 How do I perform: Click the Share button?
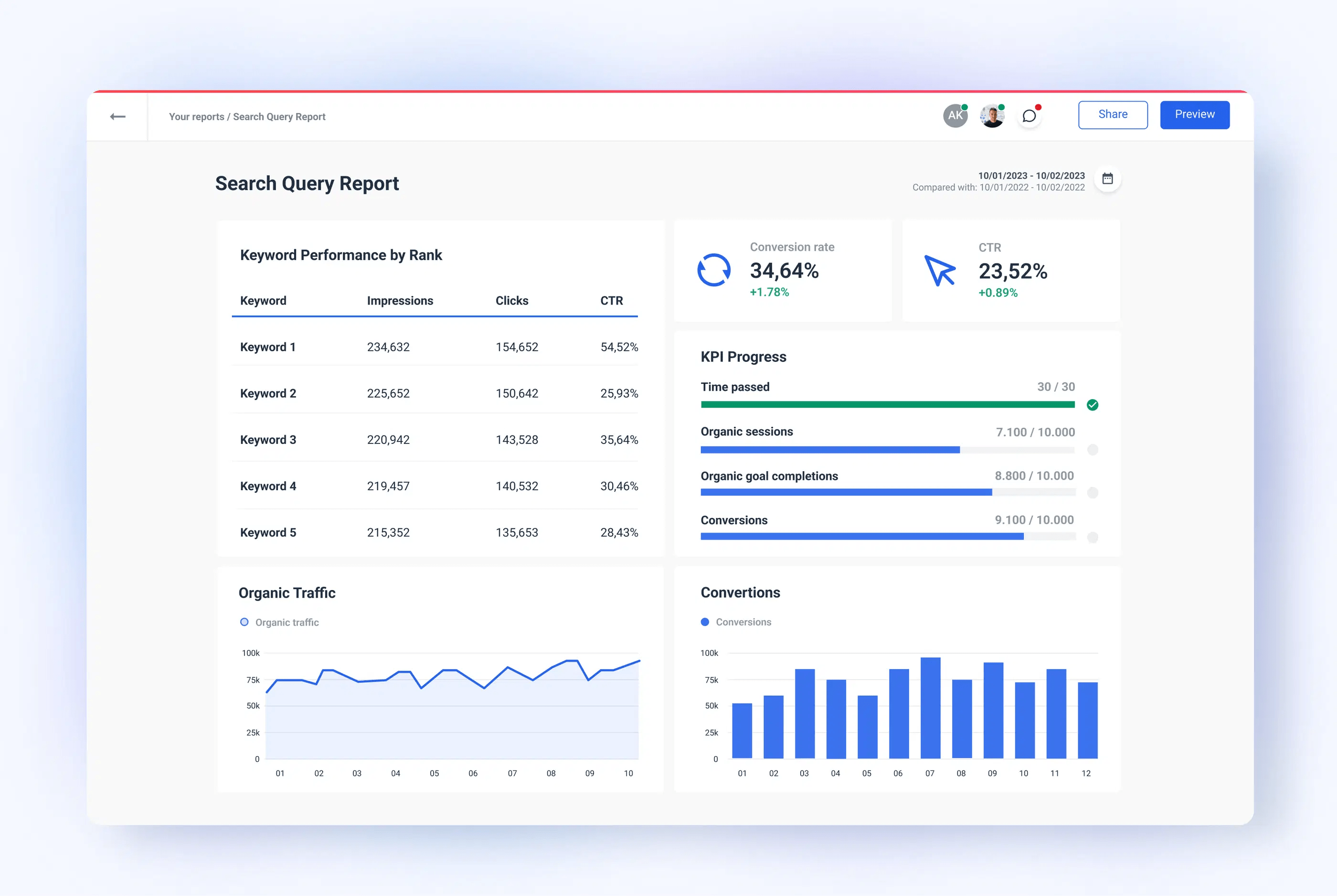point(1113,114)
